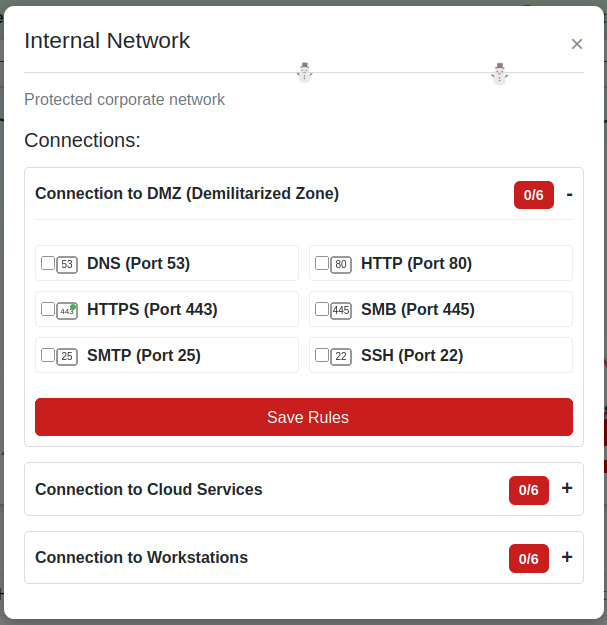Image resolution: width=607 pixels, height=625 pixels.
Task: Click the Cloud Services 0/6 badge
Action: click(528, 490)
